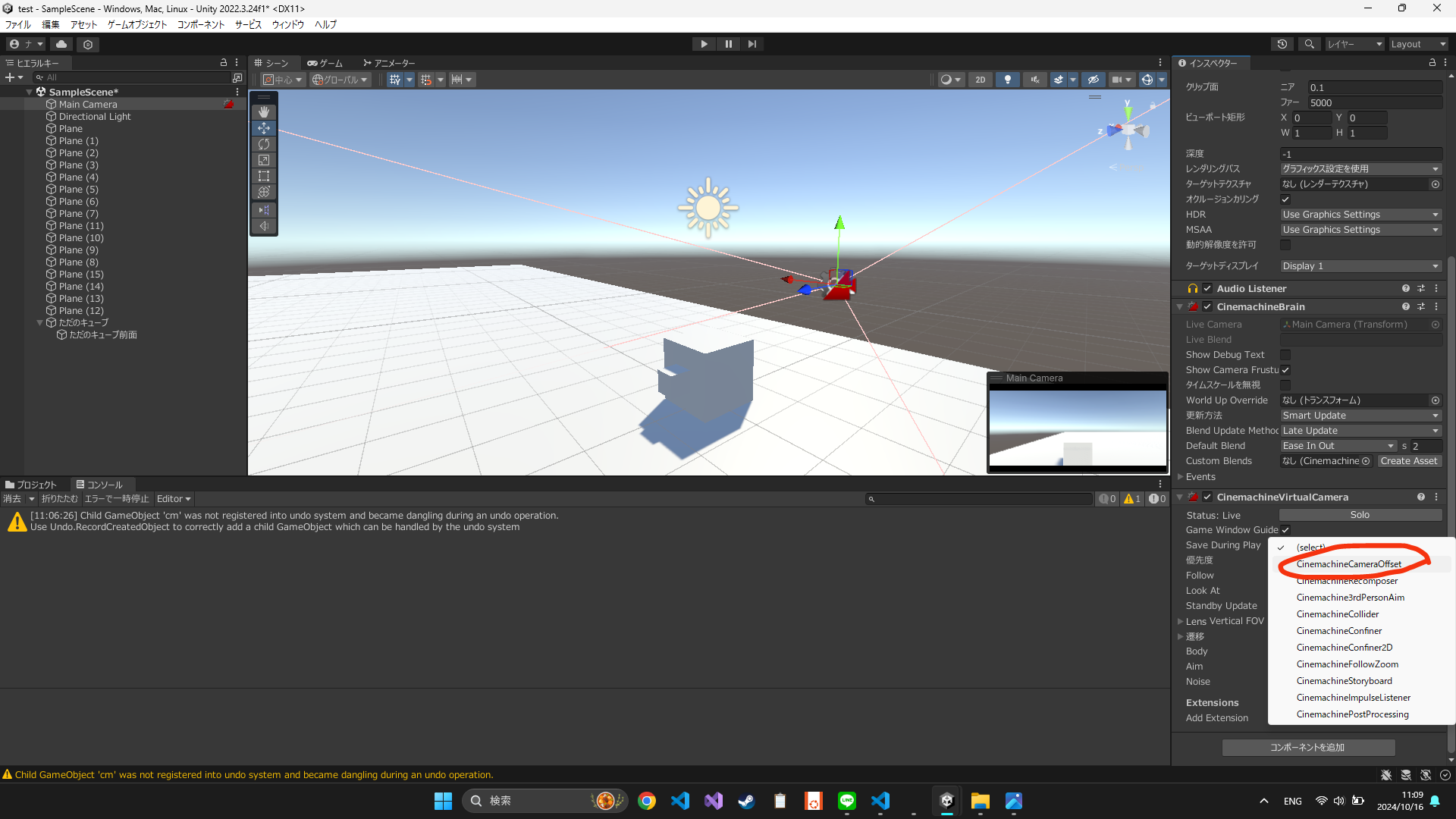Click the far clip plane value field
Image resolution: width=1456 pixels, height=819 pixels.
1374,103
